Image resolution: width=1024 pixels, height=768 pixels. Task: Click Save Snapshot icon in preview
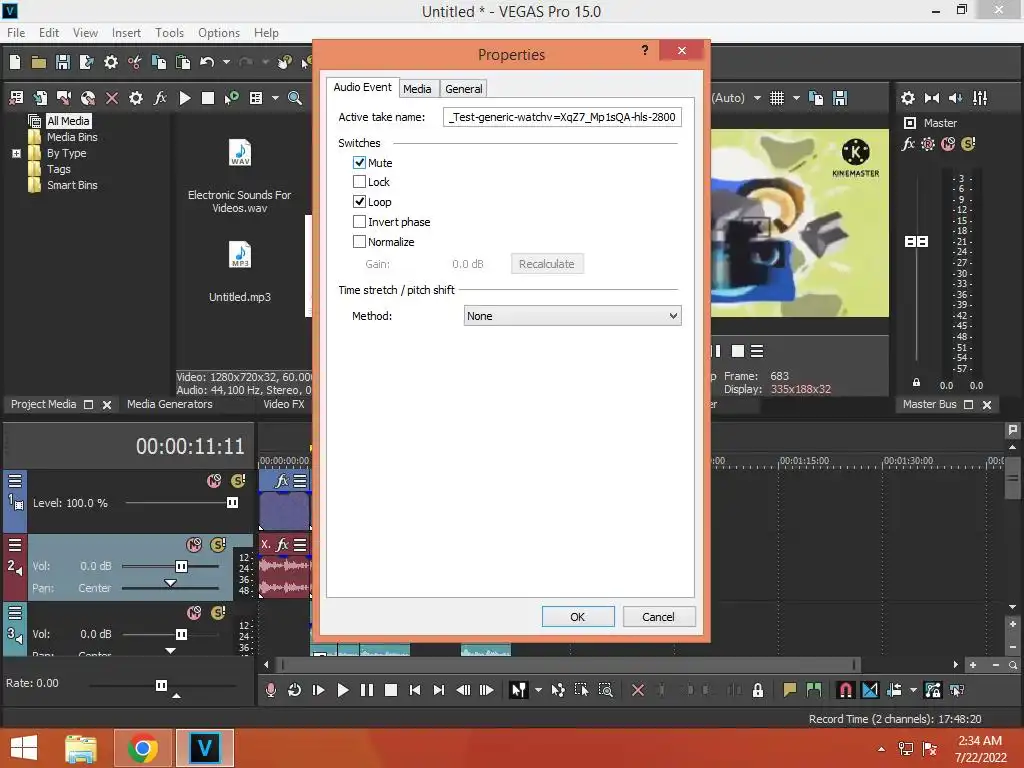pos(840,98)
